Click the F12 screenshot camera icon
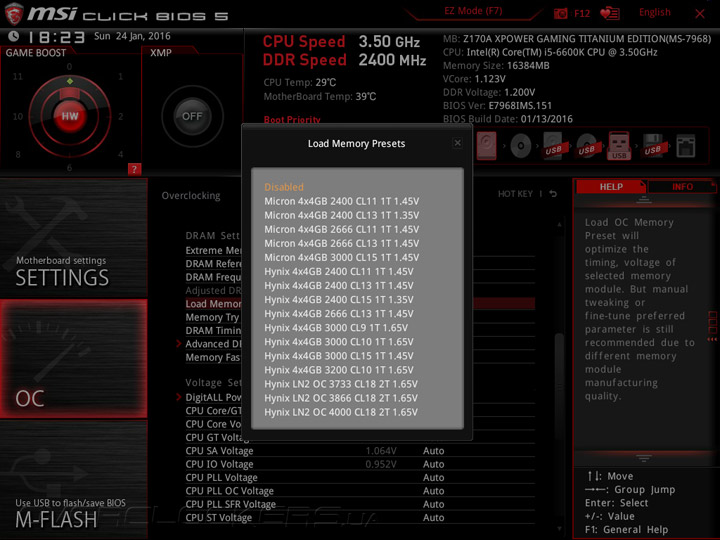 [x=561, y=13]
